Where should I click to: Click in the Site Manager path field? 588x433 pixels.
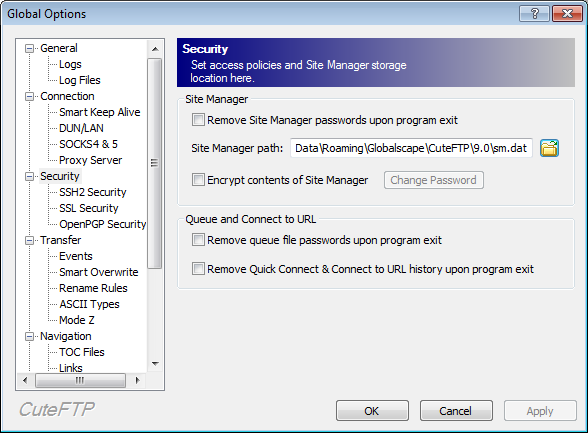point(411,148)
